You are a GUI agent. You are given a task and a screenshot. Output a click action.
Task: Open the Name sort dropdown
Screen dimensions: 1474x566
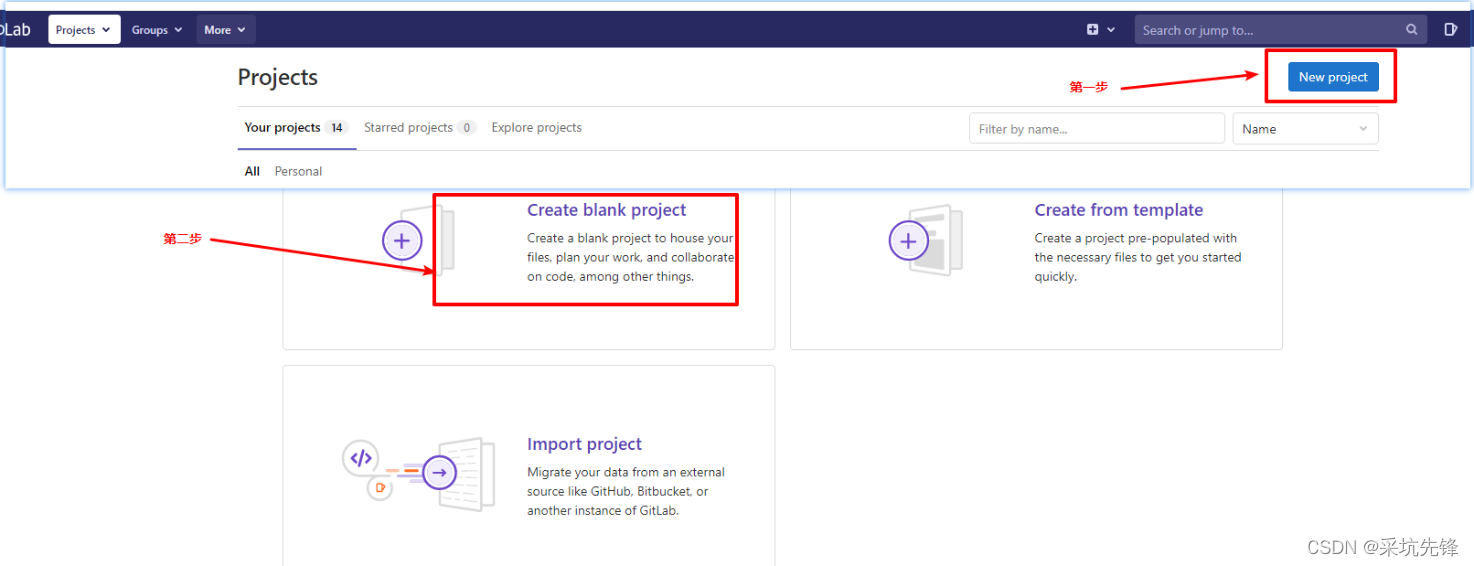[x=1305, y=128]
